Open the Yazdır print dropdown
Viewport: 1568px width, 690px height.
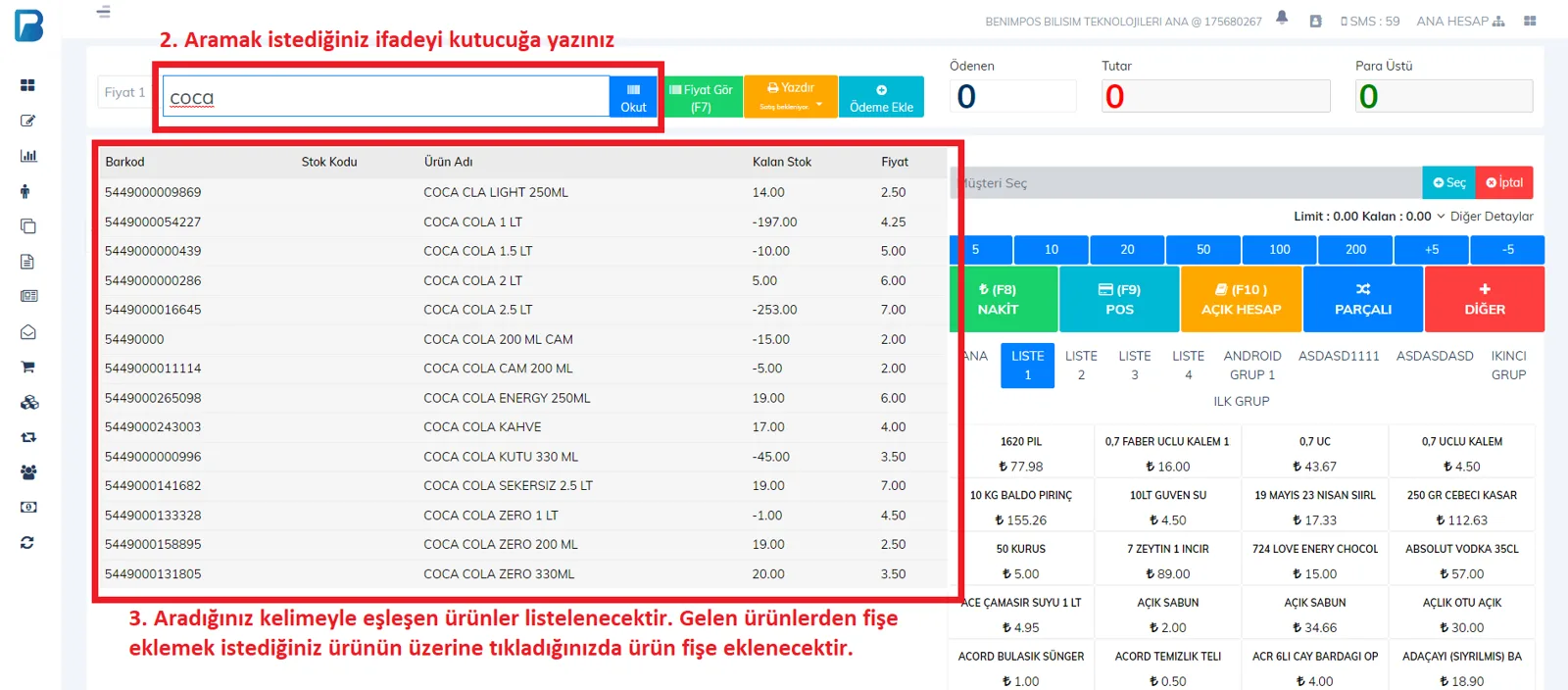pos(791,96)
